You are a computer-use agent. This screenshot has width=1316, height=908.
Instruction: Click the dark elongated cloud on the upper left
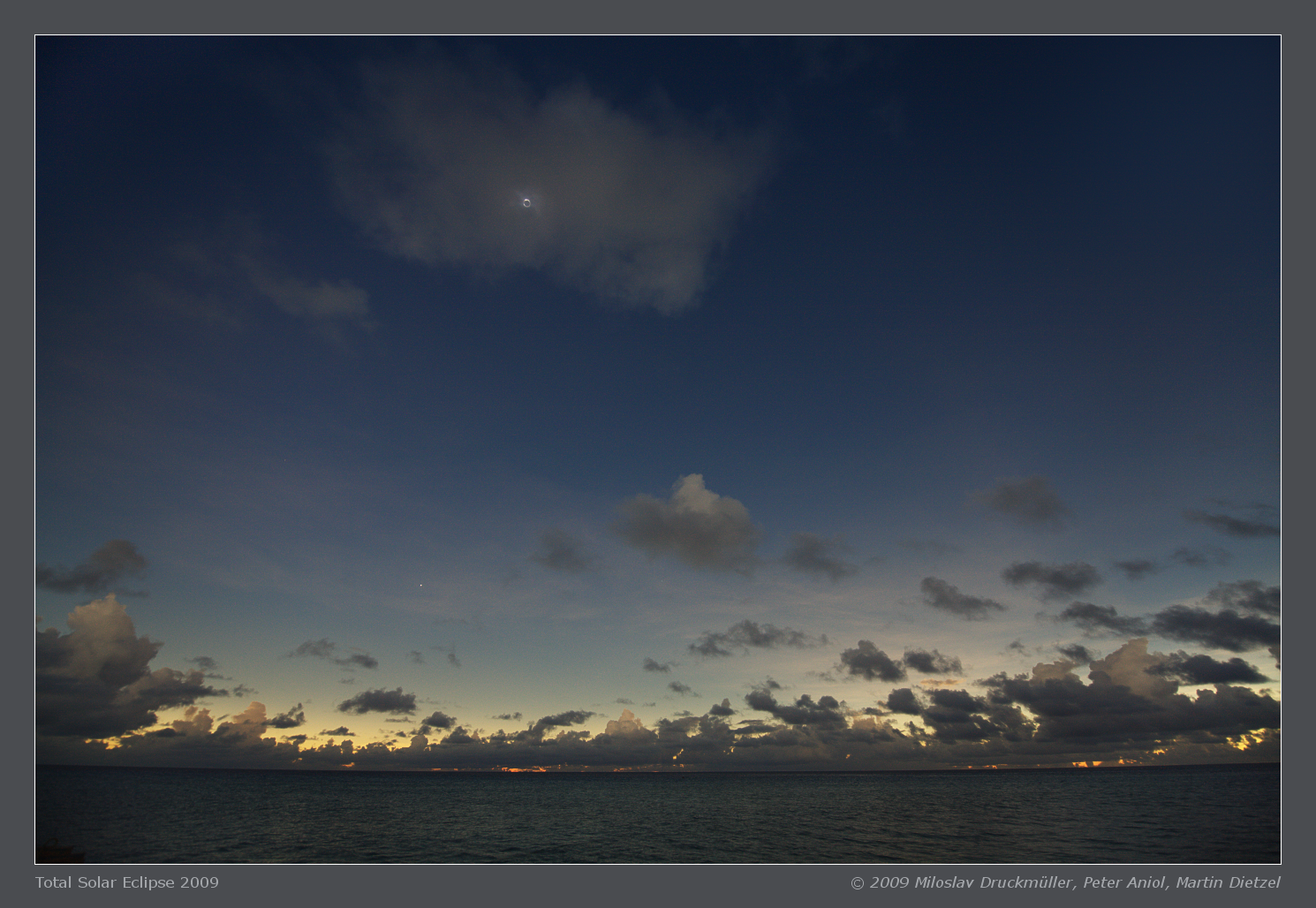tap(95, 568)
